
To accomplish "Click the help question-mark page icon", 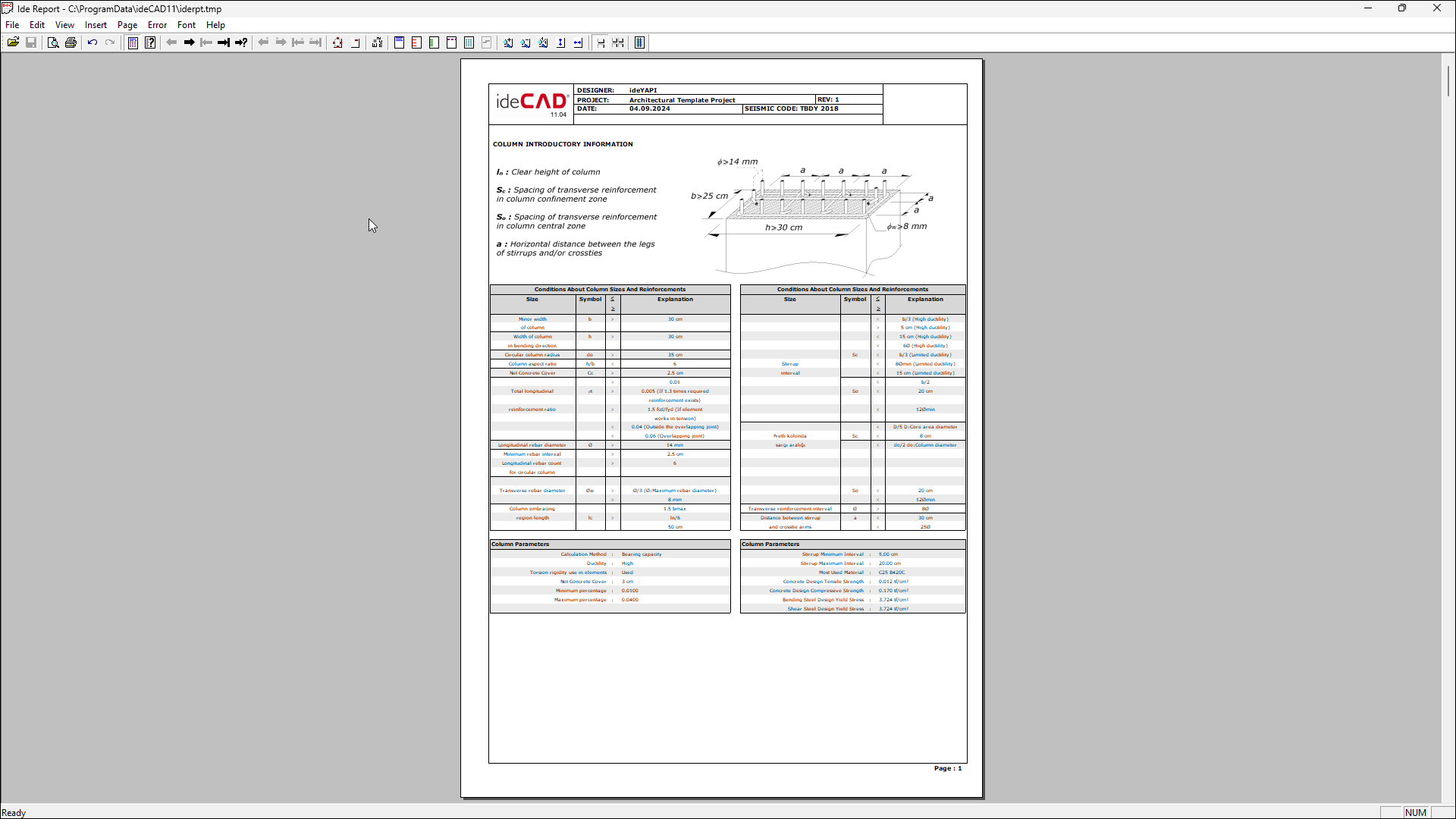I will click(150, 42).
